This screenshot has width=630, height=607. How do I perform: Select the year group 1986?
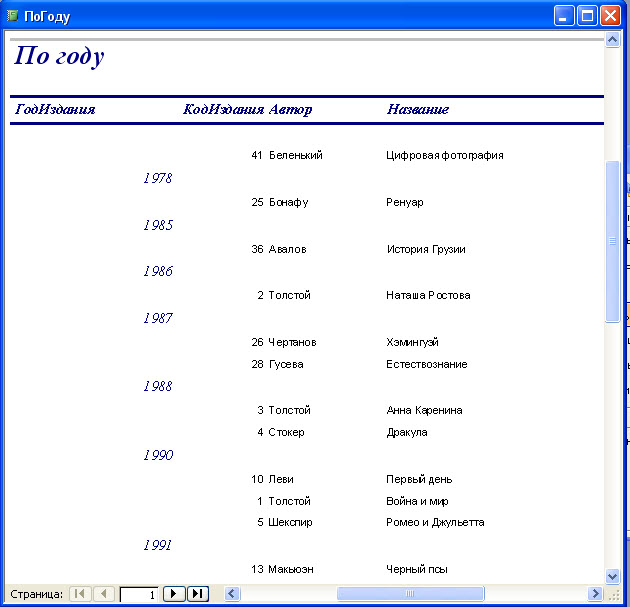click(158, 271)
